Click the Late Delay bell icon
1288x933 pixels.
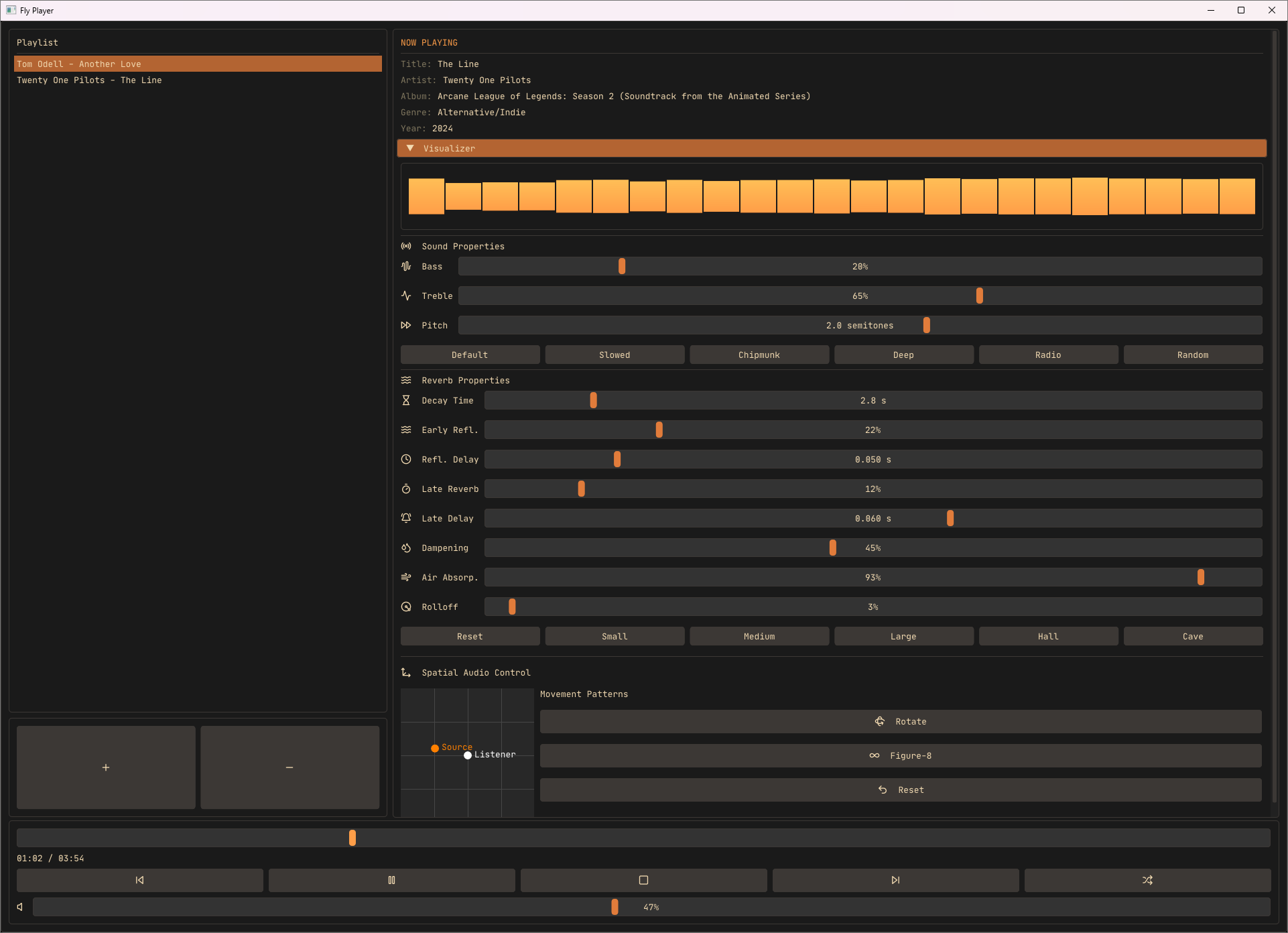pos(406,518)
